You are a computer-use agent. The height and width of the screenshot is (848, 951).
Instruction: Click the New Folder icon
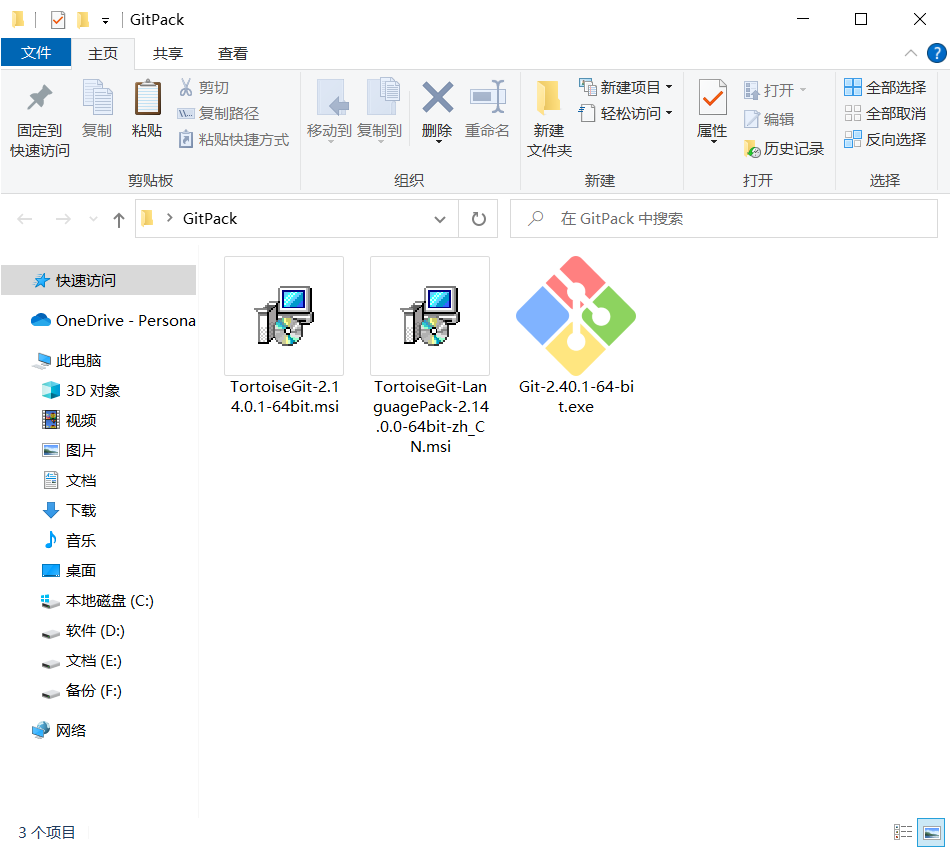coord(548,99)
